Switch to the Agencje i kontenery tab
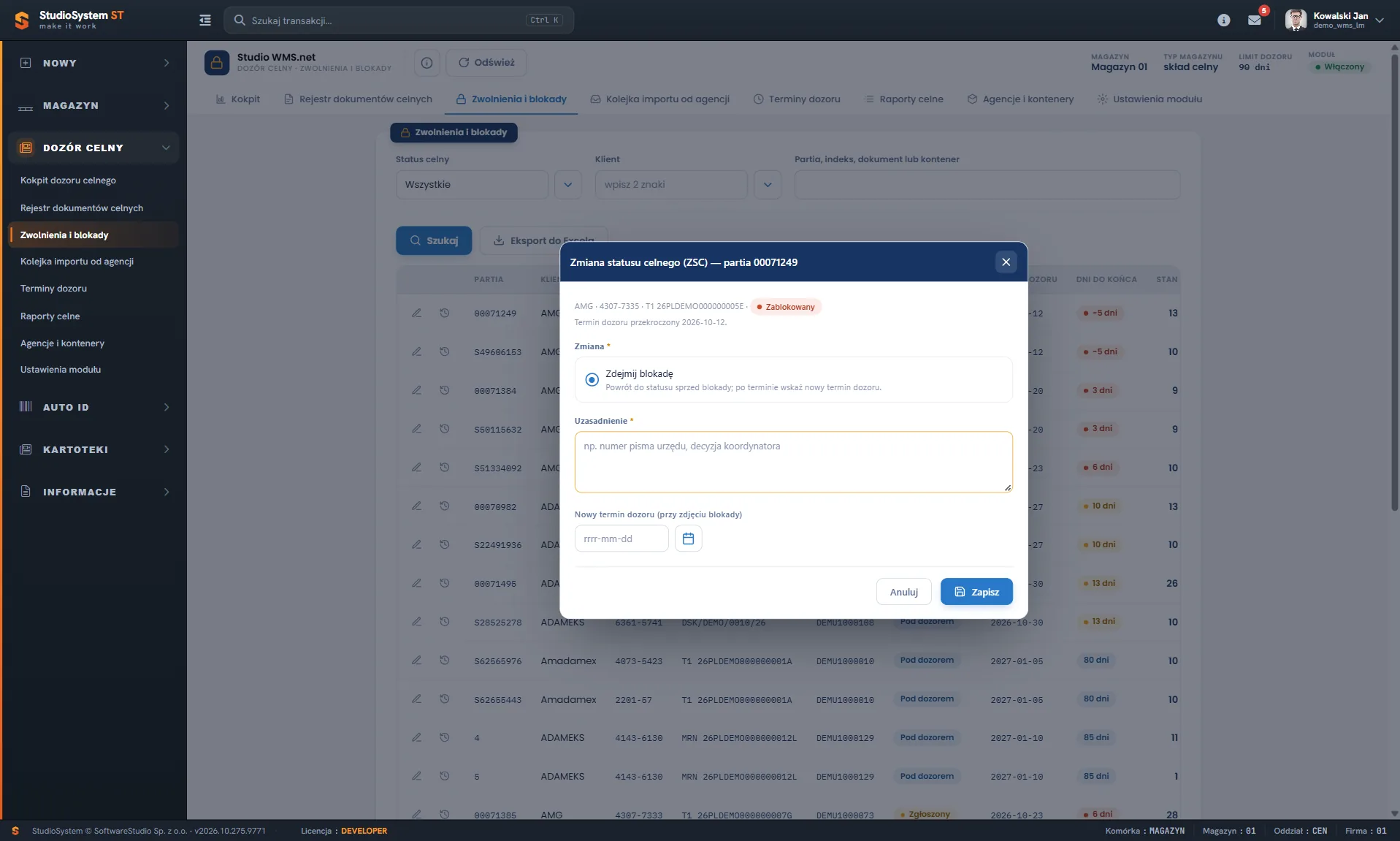The height and width of the screenshot is (841, 1400). 1020,99
